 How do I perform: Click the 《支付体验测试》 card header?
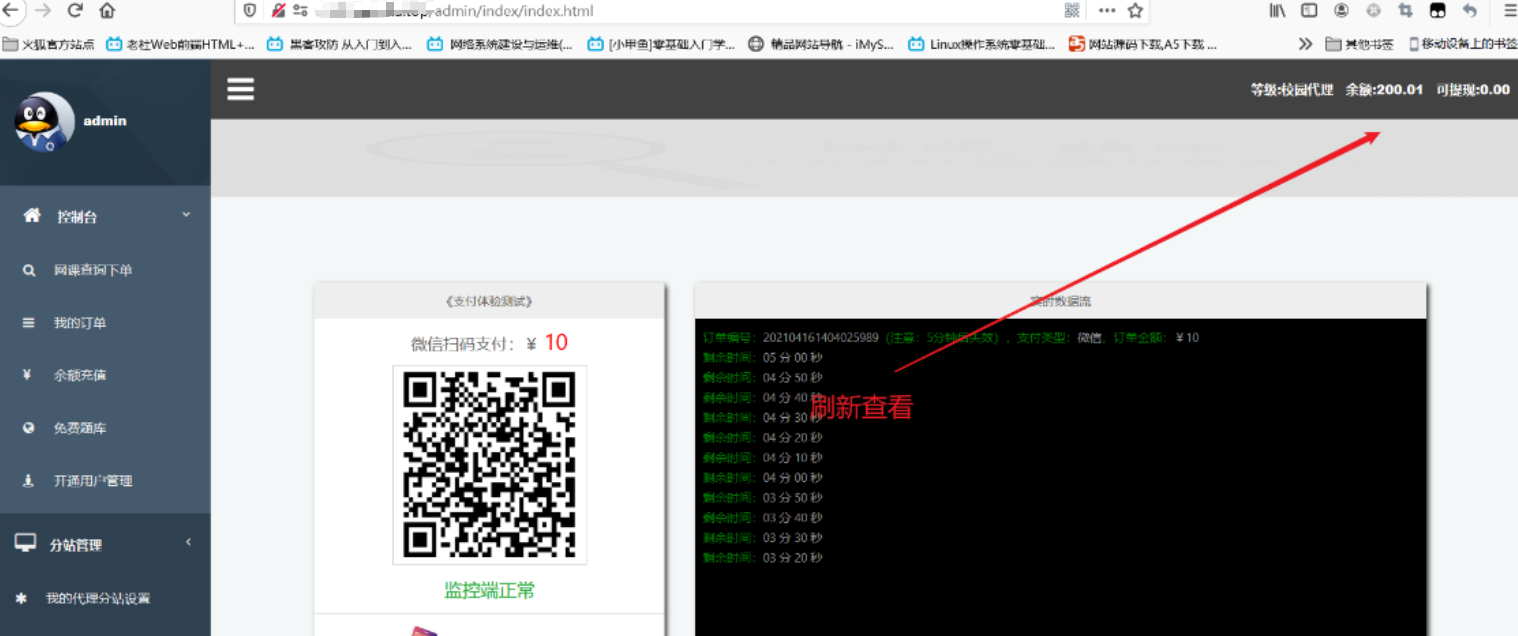[489, 301]
